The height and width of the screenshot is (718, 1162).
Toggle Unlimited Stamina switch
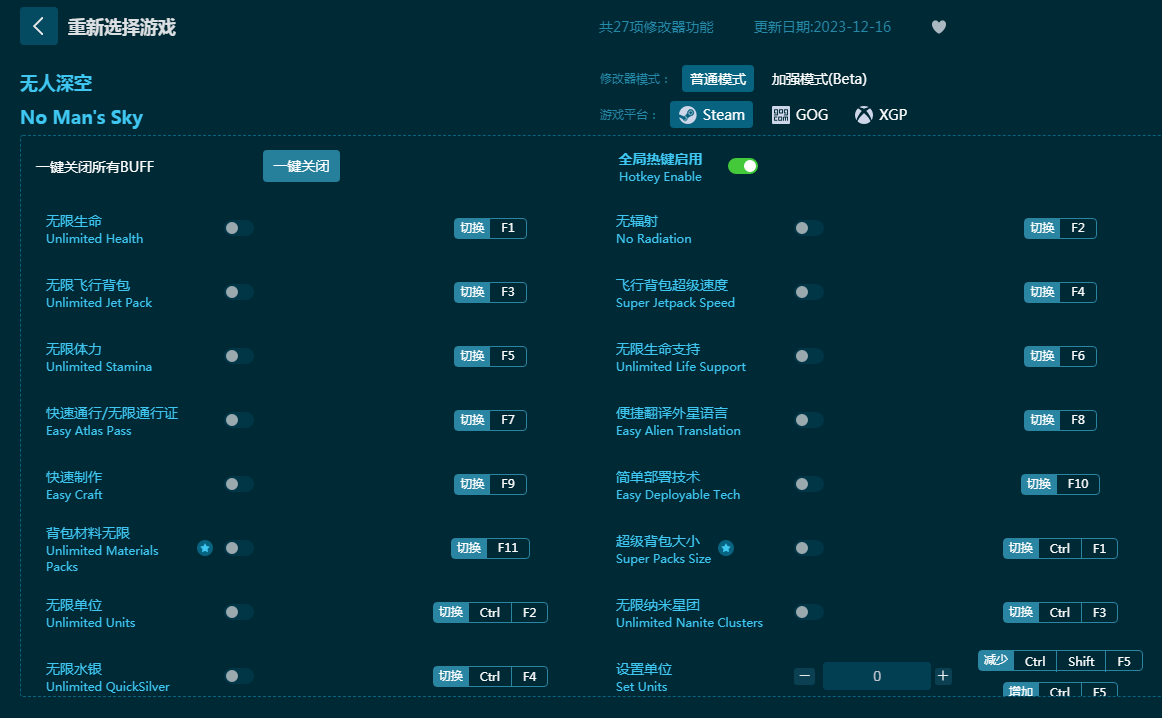tap(239, 356)
